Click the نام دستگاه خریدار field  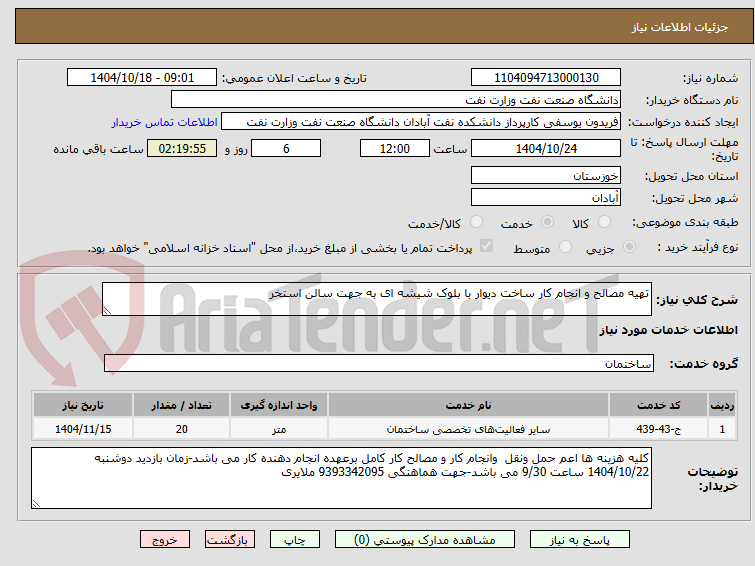tap(396, 100)
